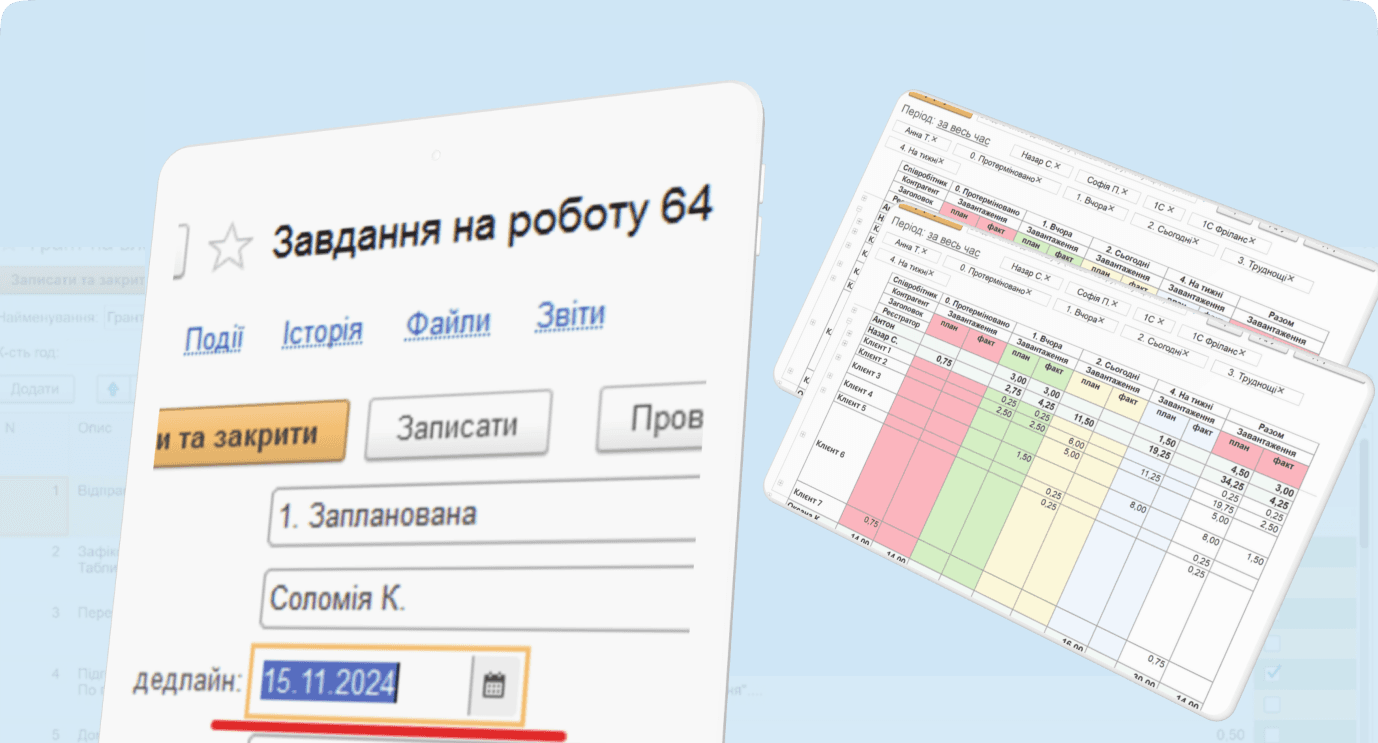Click the 'Антон' row in front report table
Image resolution: width=1378 pixels, height=743 pixels.
[883, 322]
